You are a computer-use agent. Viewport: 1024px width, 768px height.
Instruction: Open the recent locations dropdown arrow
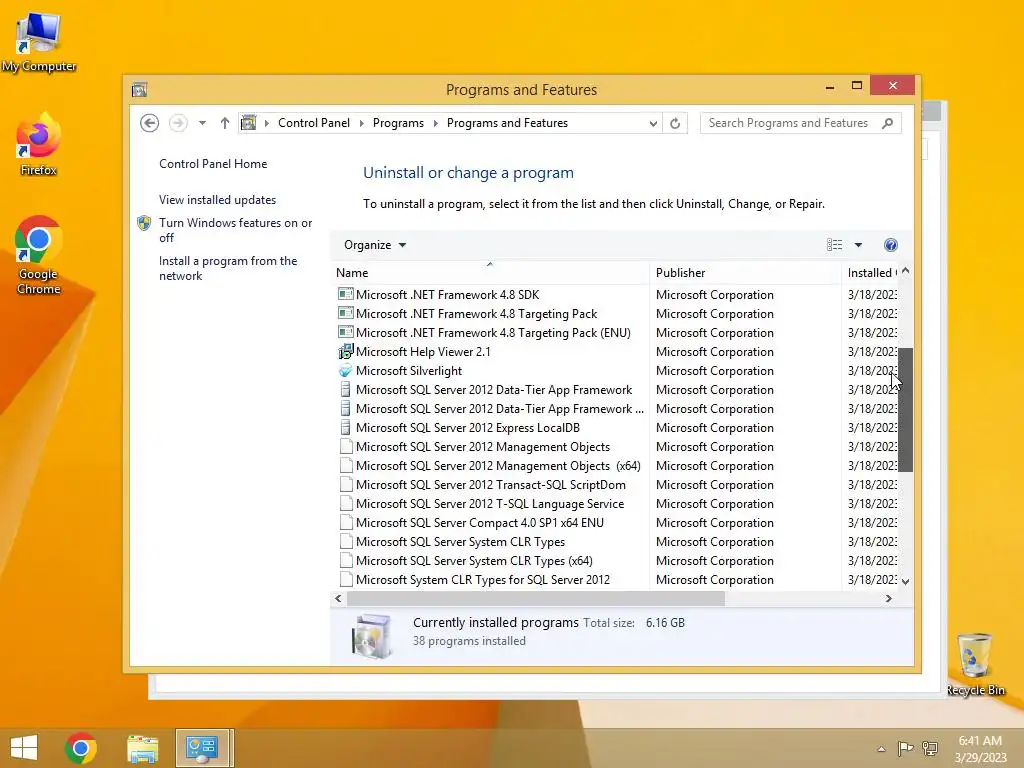pos(202,123)
